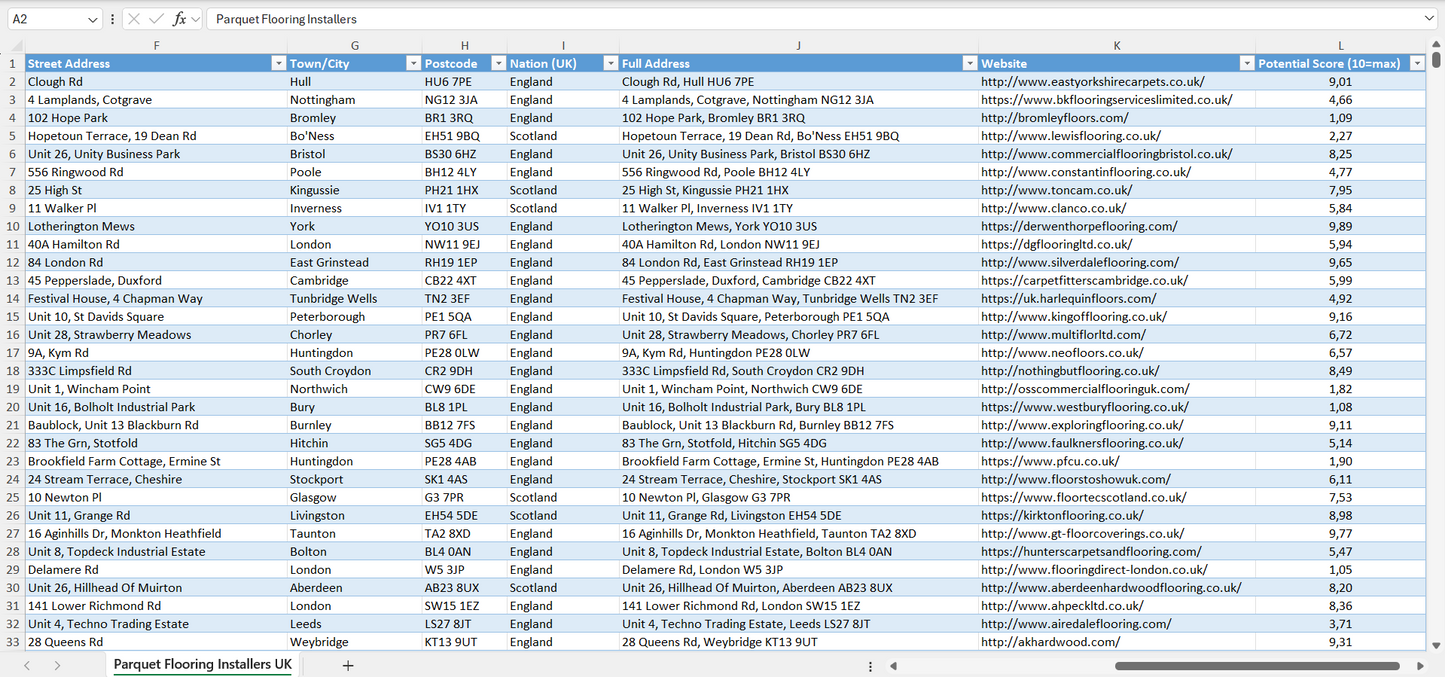1445x677 pixels.
Task: Open the Name Box dropdown arrow
Action: coord(93,19)
